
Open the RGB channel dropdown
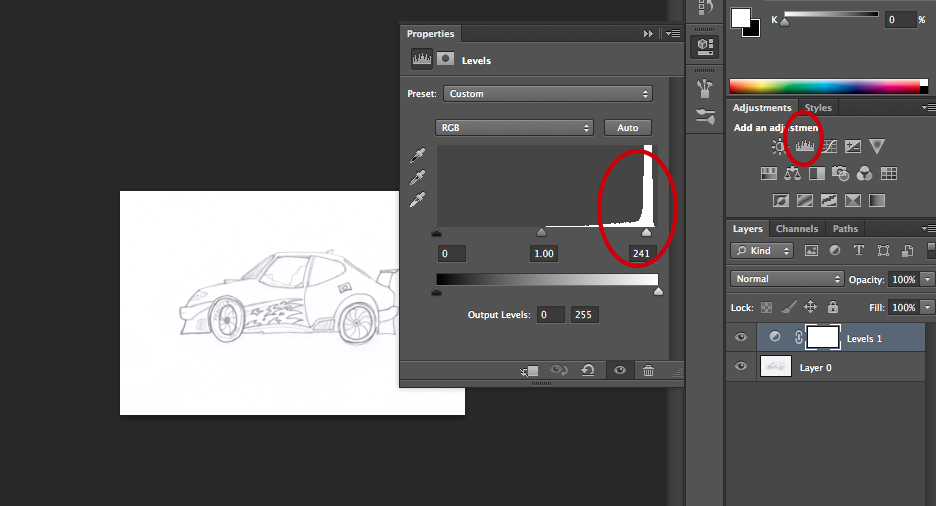[x=515, y=128]
